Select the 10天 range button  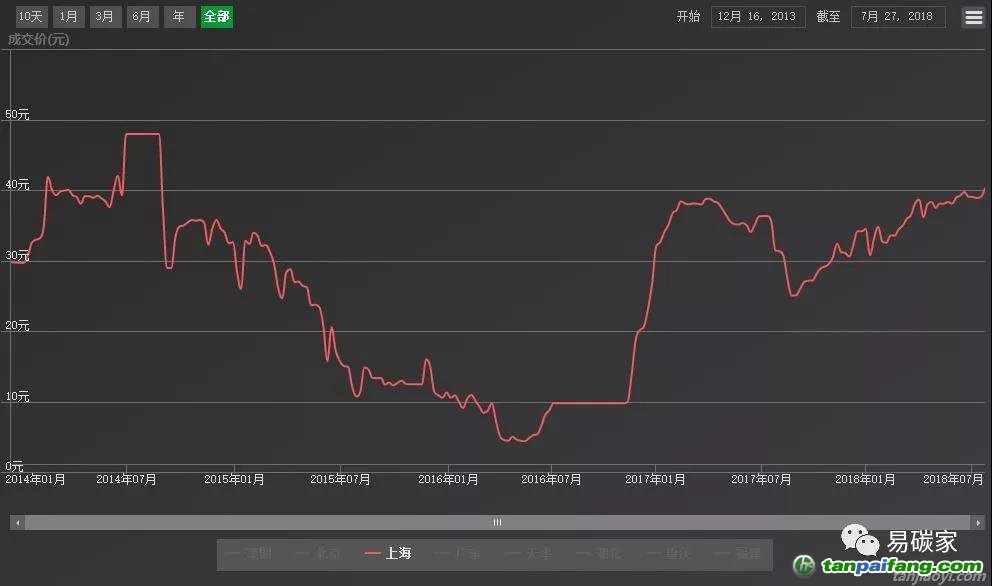[x=30, y=17]
